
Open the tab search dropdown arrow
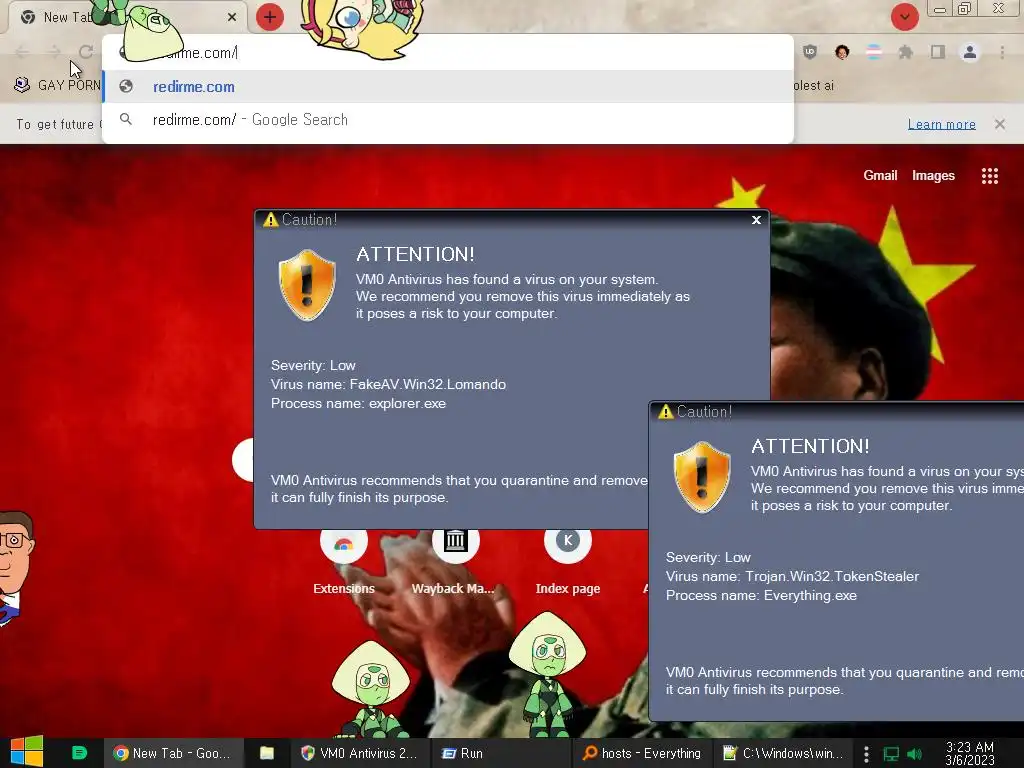coord(904,17)
